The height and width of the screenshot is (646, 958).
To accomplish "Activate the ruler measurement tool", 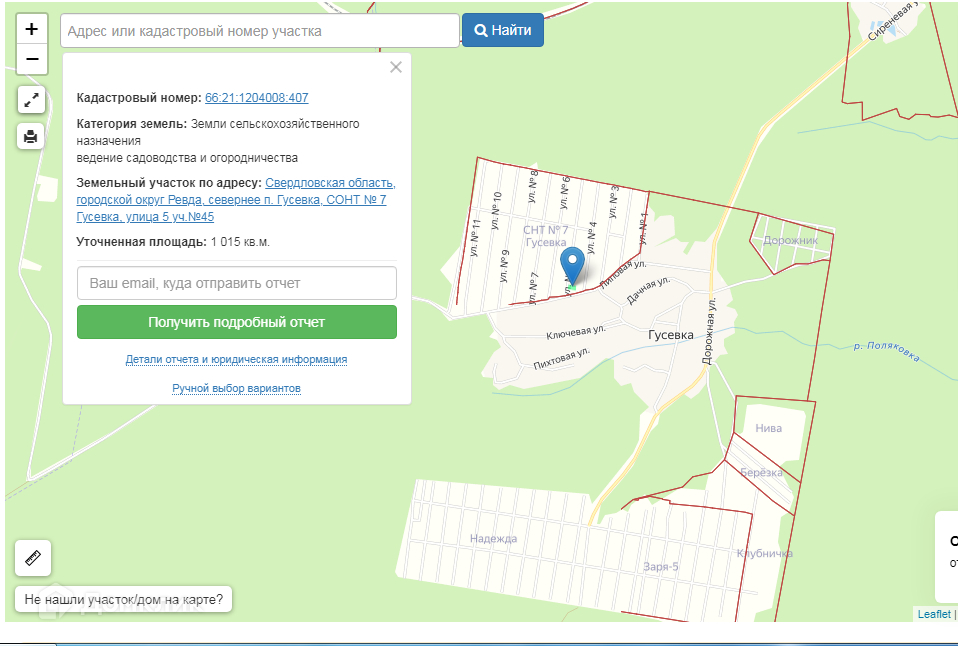I will [33, 557].
